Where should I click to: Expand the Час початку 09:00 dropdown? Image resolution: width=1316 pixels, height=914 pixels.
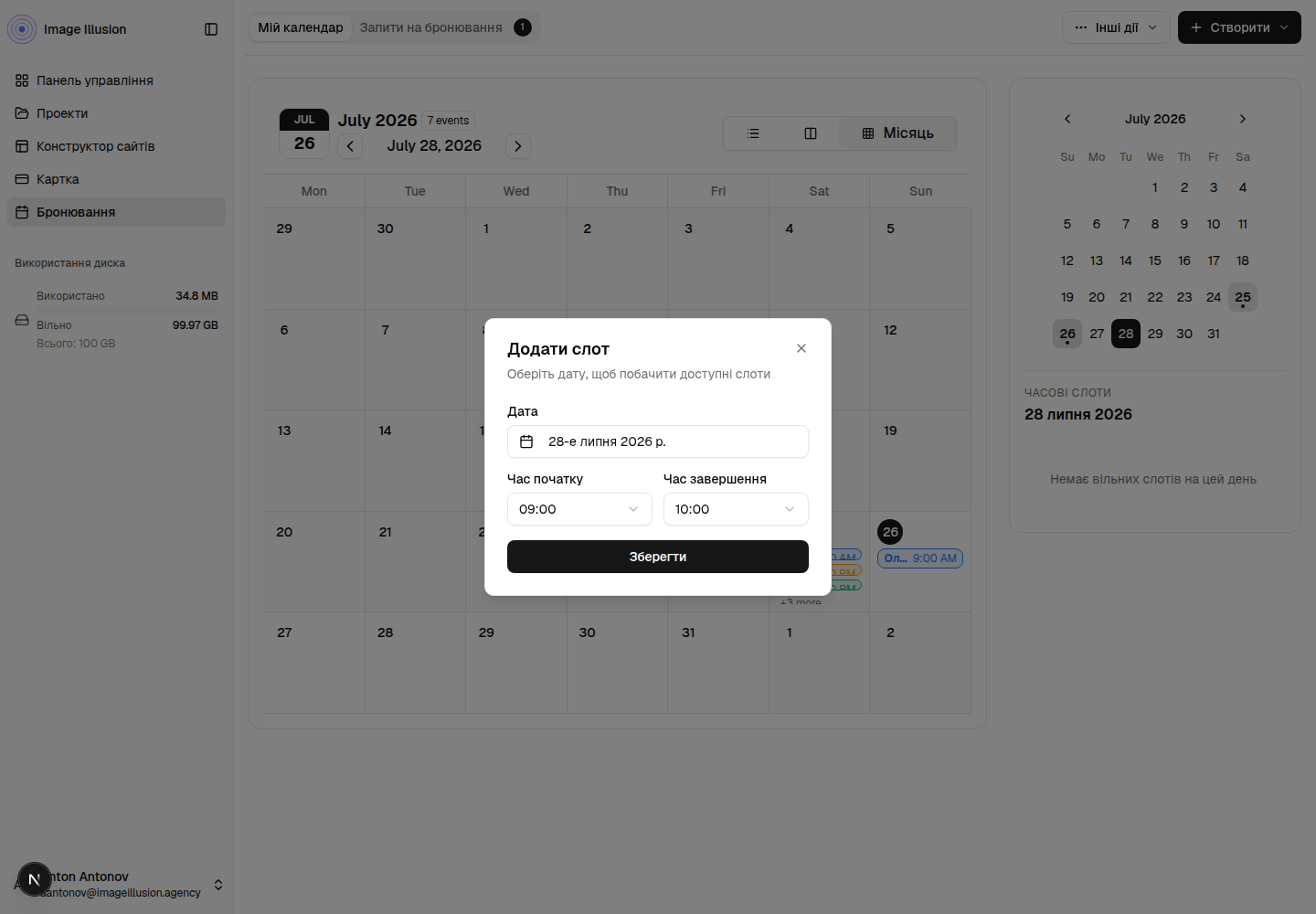click(579, 509)
